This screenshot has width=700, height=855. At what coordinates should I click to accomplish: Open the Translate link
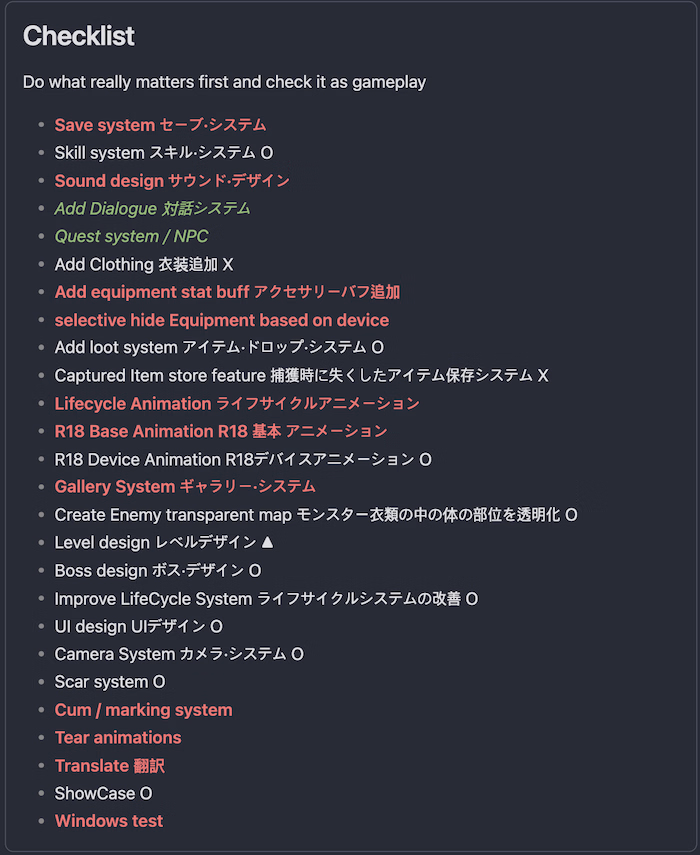pyautogui.click(x=109, y=765)
